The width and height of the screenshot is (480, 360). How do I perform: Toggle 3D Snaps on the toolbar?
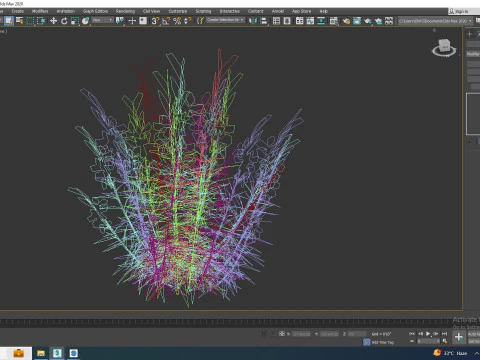155,21
